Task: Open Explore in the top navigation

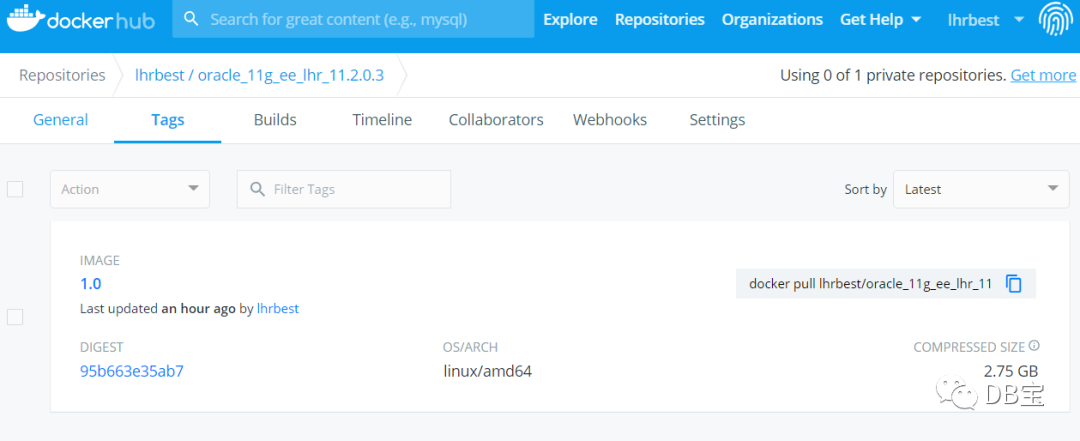Action: click(570, 19)
